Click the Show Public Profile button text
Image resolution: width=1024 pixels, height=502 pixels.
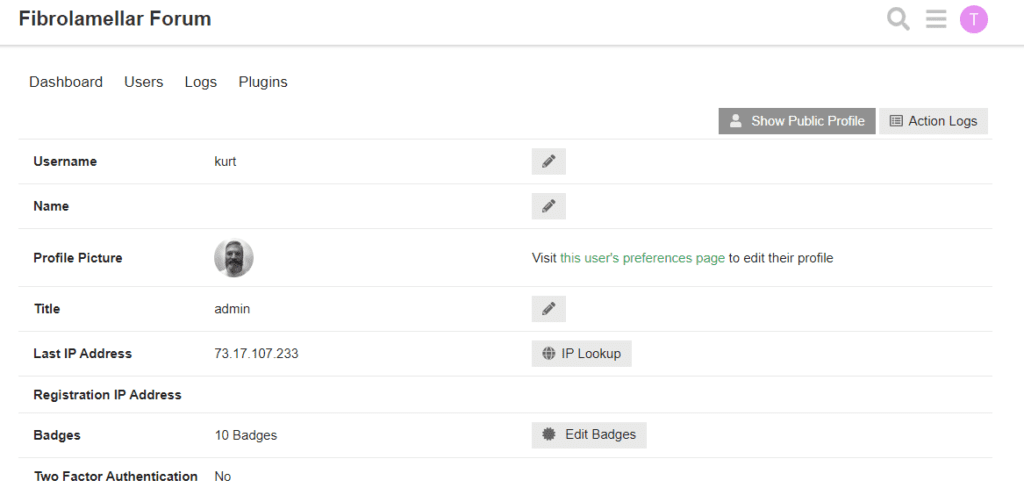pyautogui.click(x=808, y=121)
